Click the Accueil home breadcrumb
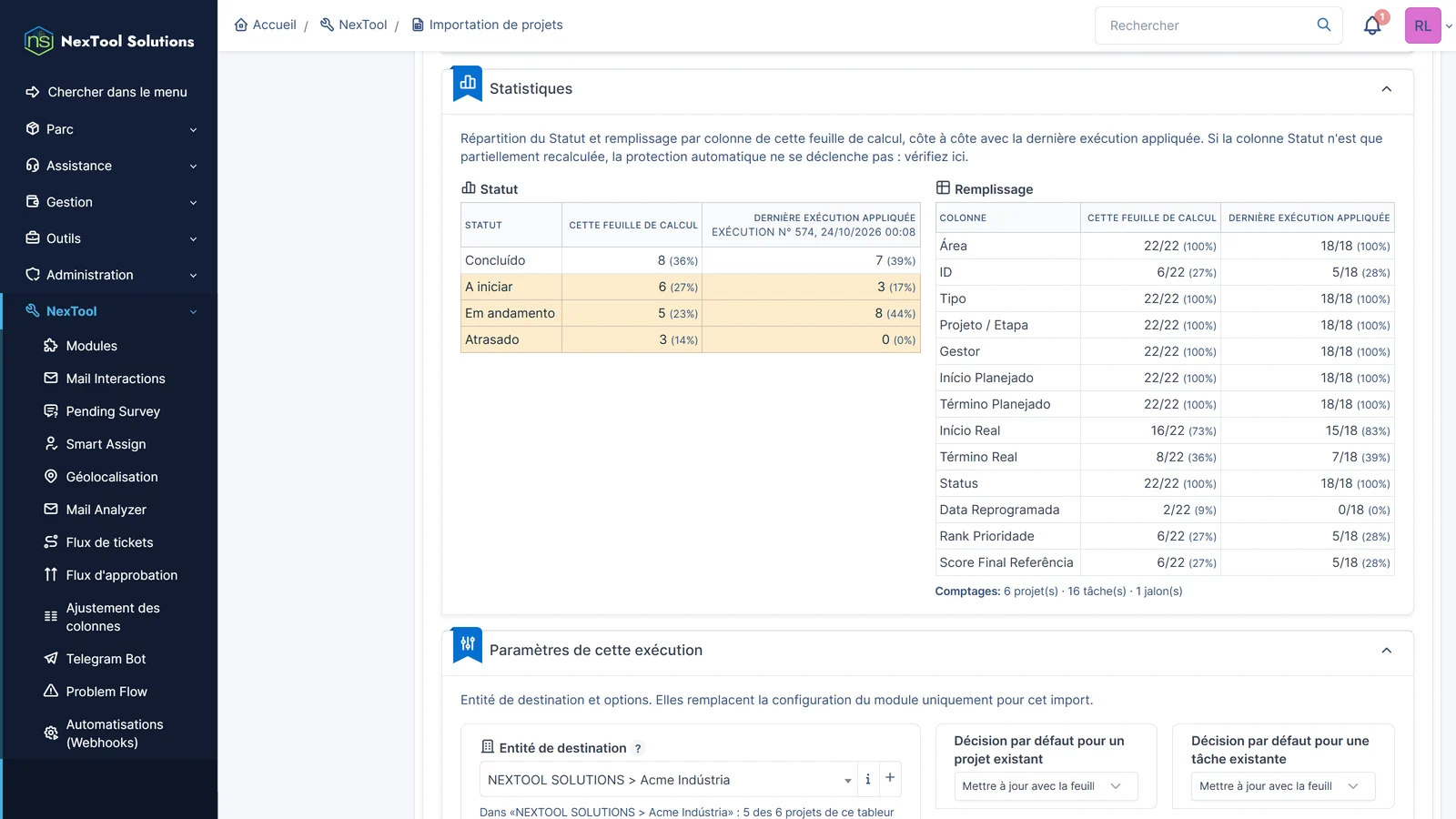 [265, 25]
